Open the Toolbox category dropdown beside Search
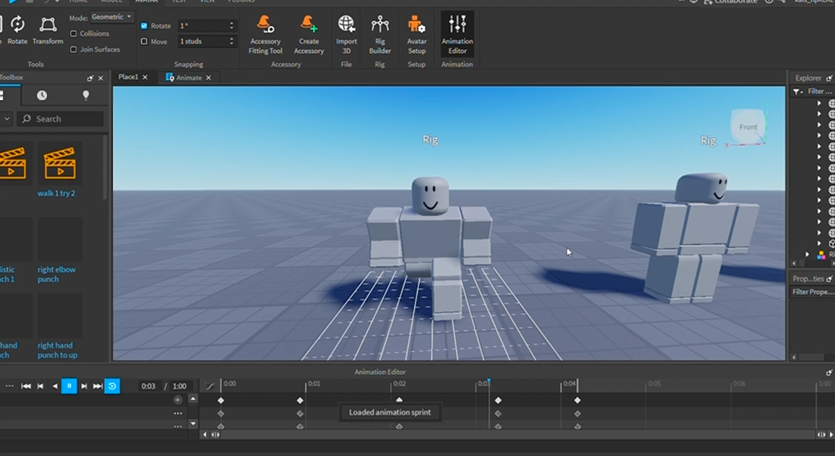 [6, 119]
